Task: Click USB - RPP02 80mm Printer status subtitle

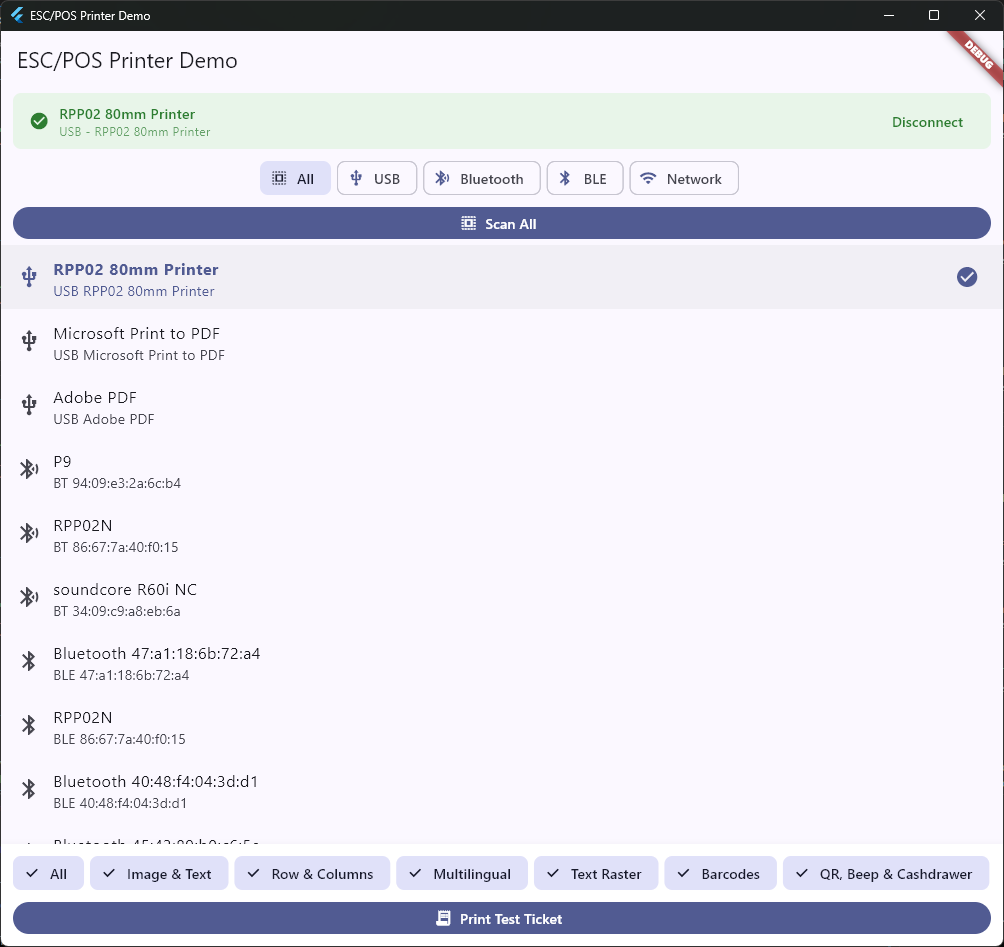Action: (134, 131)
